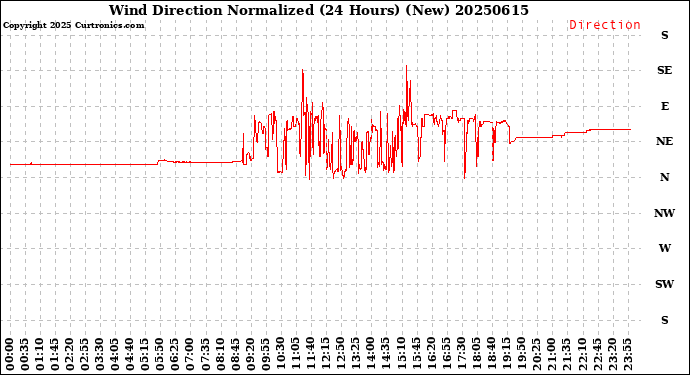Click the '11:40' time label
This screenshot has width=690, height=375.
(310, 354)
